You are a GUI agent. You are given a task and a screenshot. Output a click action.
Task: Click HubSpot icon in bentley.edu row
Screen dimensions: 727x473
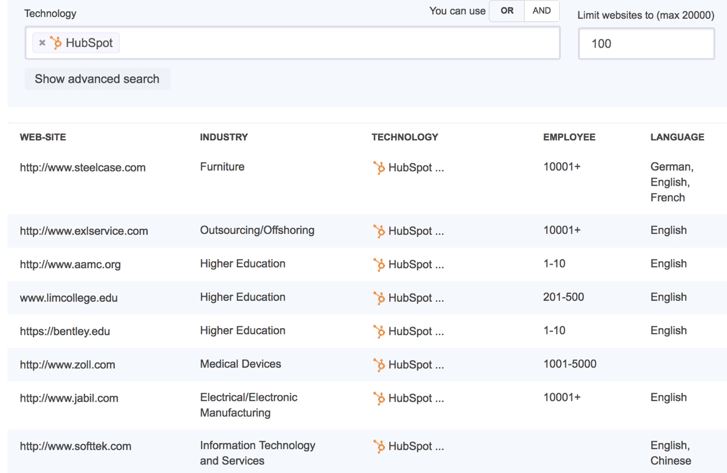click(379, 331)
